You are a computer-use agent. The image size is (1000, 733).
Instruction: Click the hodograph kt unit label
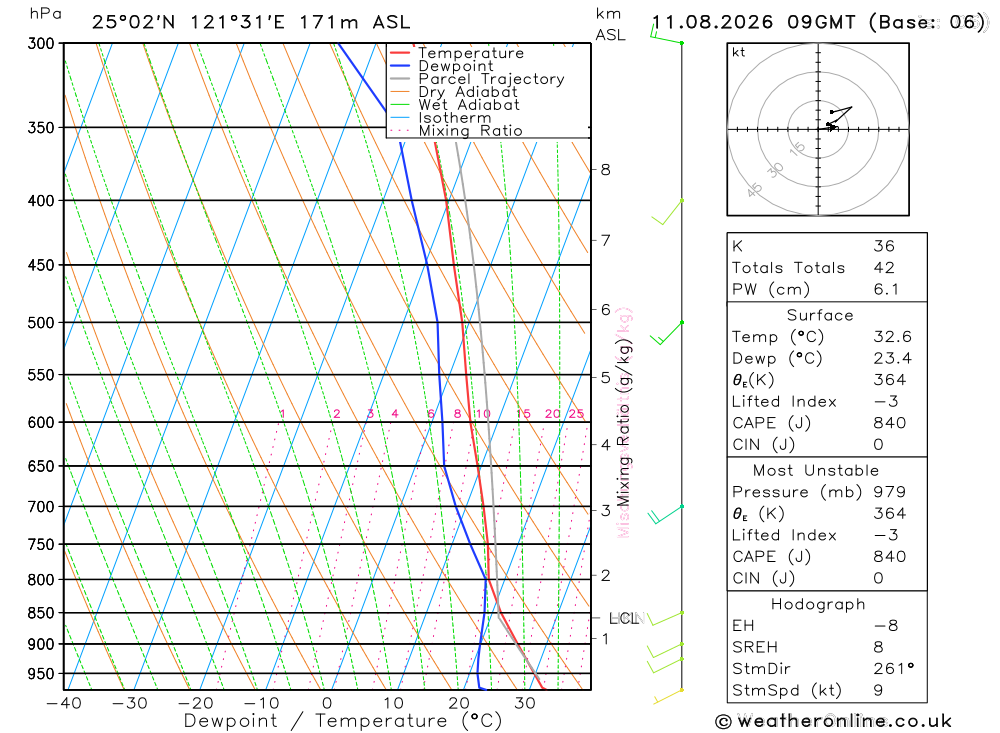[x=739, y=52]
